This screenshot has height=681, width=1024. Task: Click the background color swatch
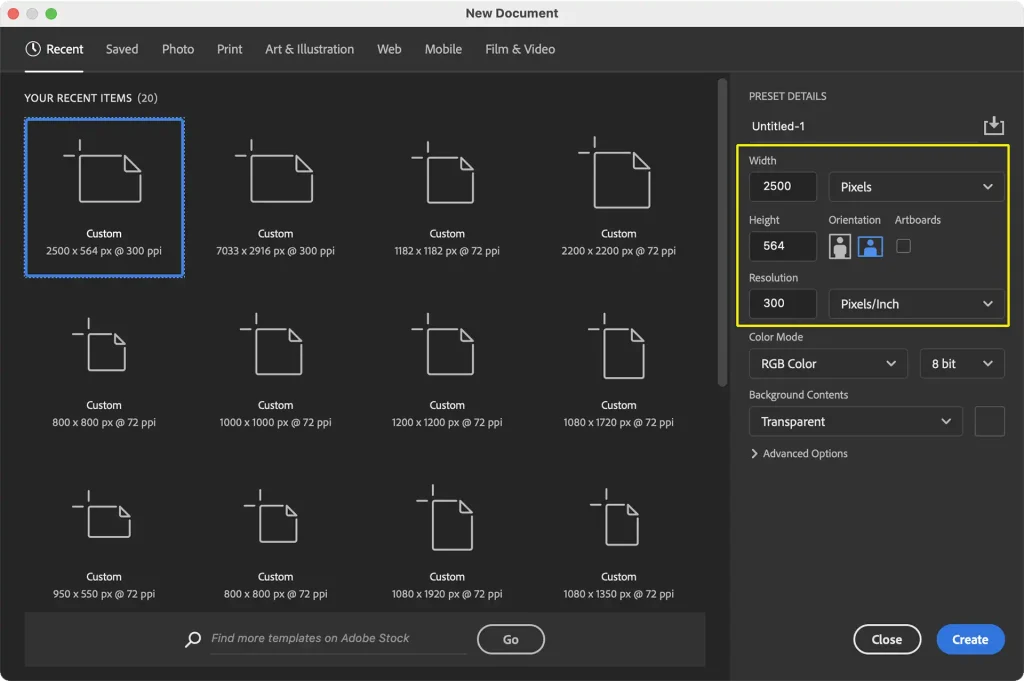989,422
